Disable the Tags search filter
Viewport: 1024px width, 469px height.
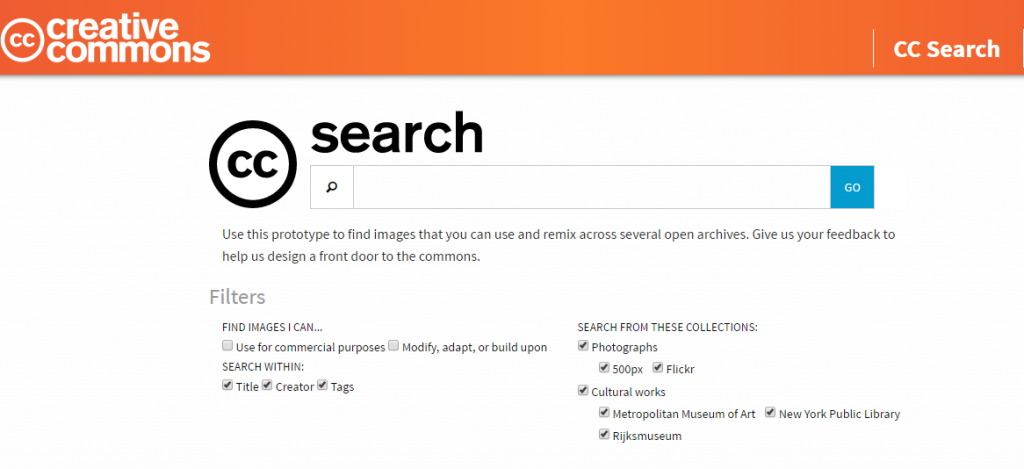323,385
